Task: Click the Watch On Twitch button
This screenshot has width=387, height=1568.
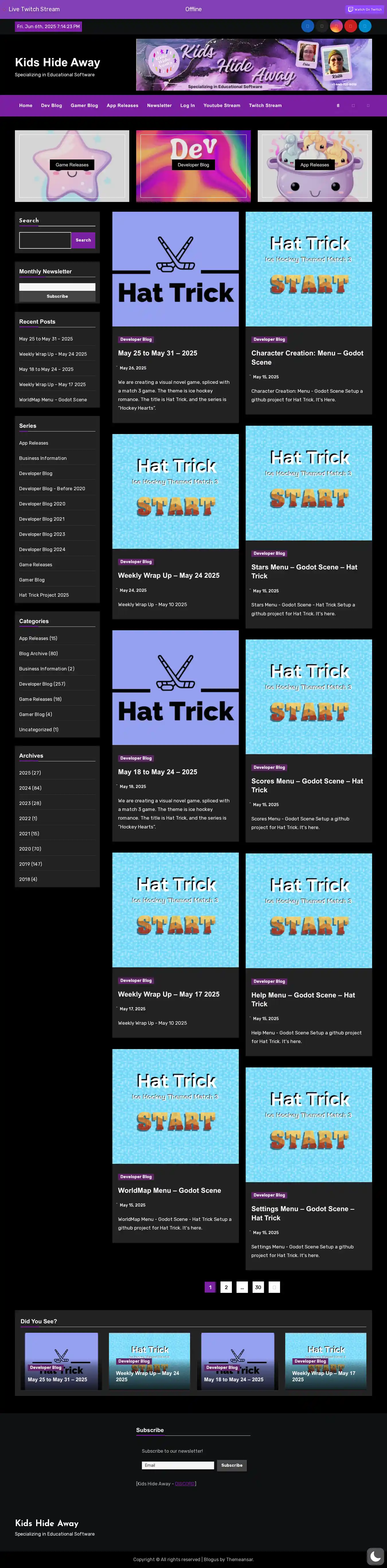Action: [364, 9]
